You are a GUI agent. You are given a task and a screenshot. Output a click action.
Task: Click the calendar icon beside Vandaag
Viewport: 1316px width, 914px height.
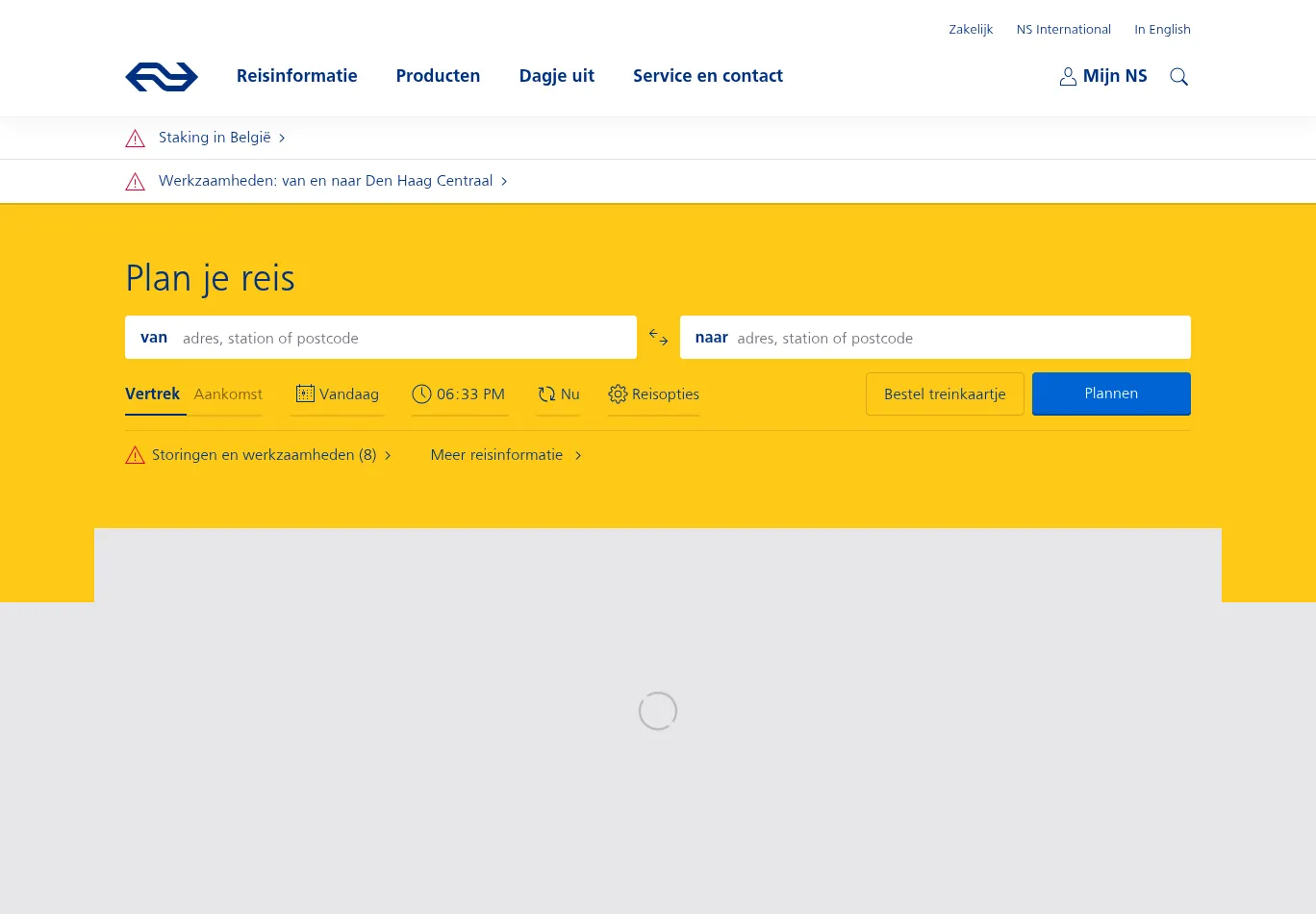click(305, 394)
